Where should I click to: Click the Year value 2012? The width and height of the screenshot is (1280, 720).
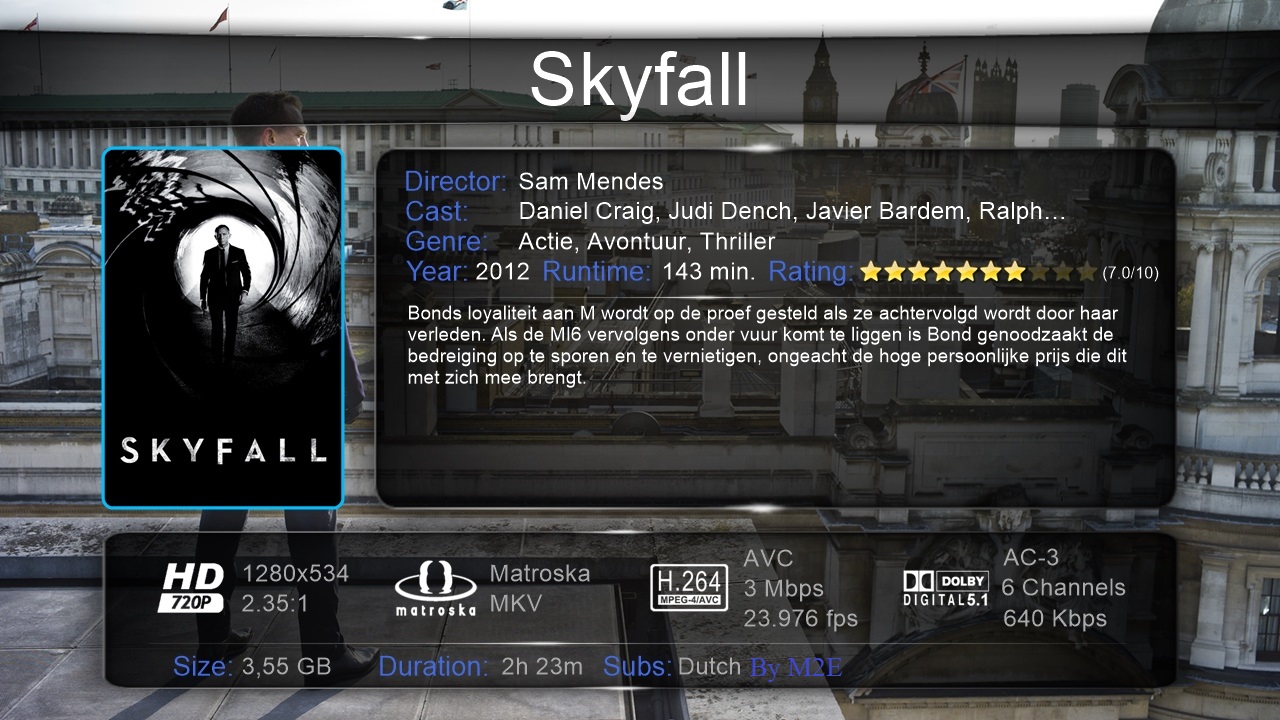coord(502,272)
